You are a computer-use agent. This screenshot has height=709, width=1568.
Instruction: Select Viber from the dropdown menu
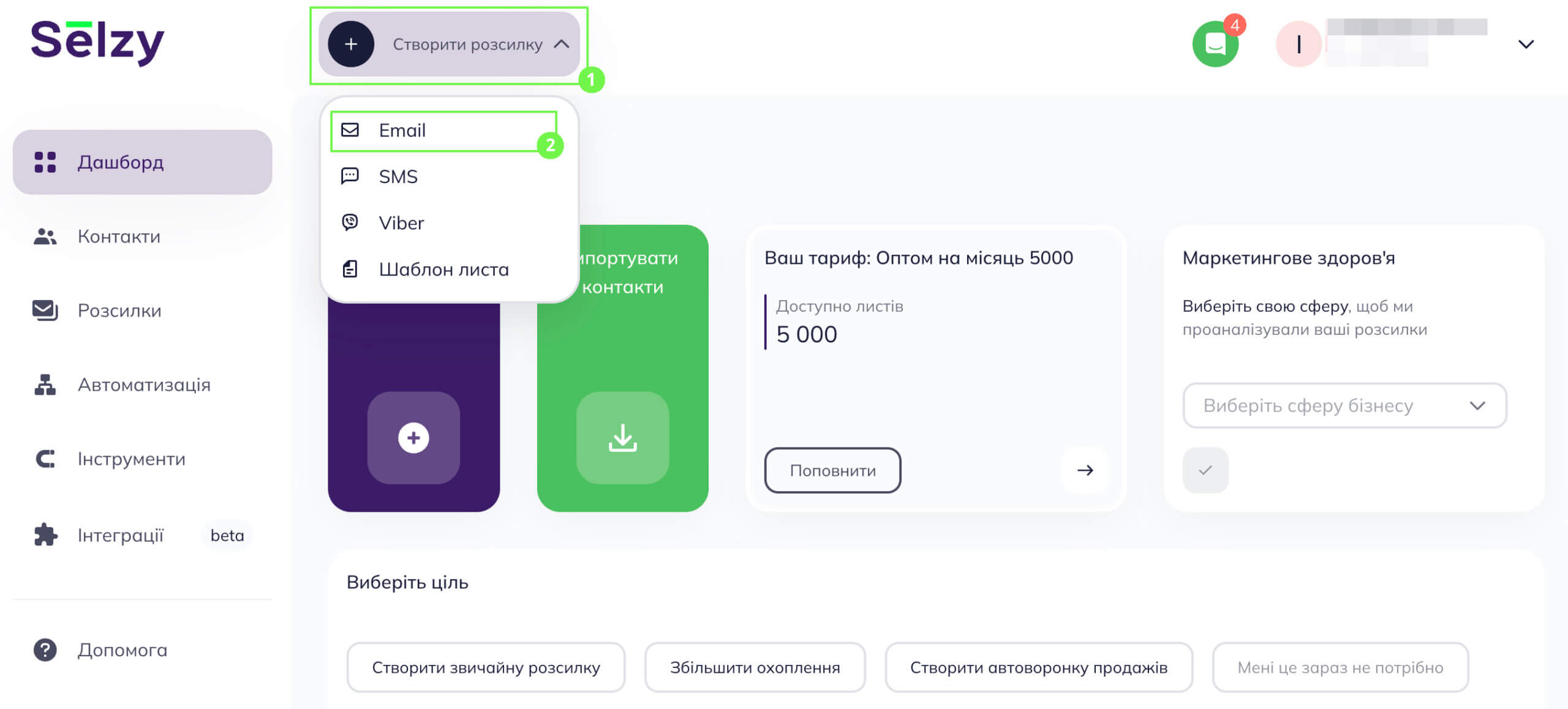(449, 223)
